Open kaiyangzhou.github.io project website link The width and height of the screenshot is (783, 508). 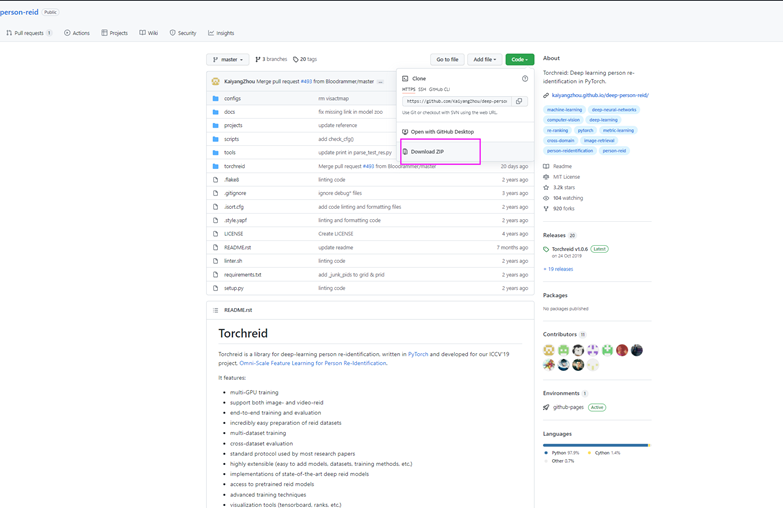tap(600, 95)
